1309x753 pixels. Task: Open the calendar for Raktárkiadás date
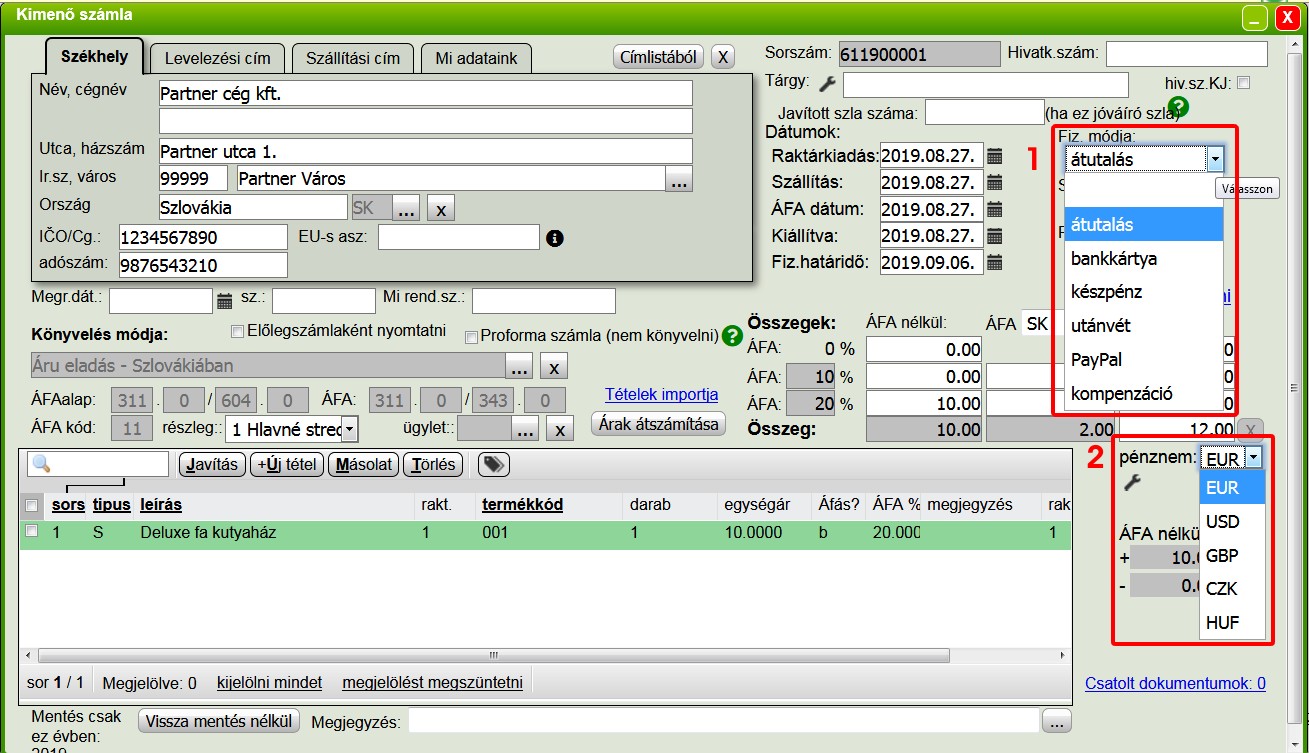click(994, 156)
